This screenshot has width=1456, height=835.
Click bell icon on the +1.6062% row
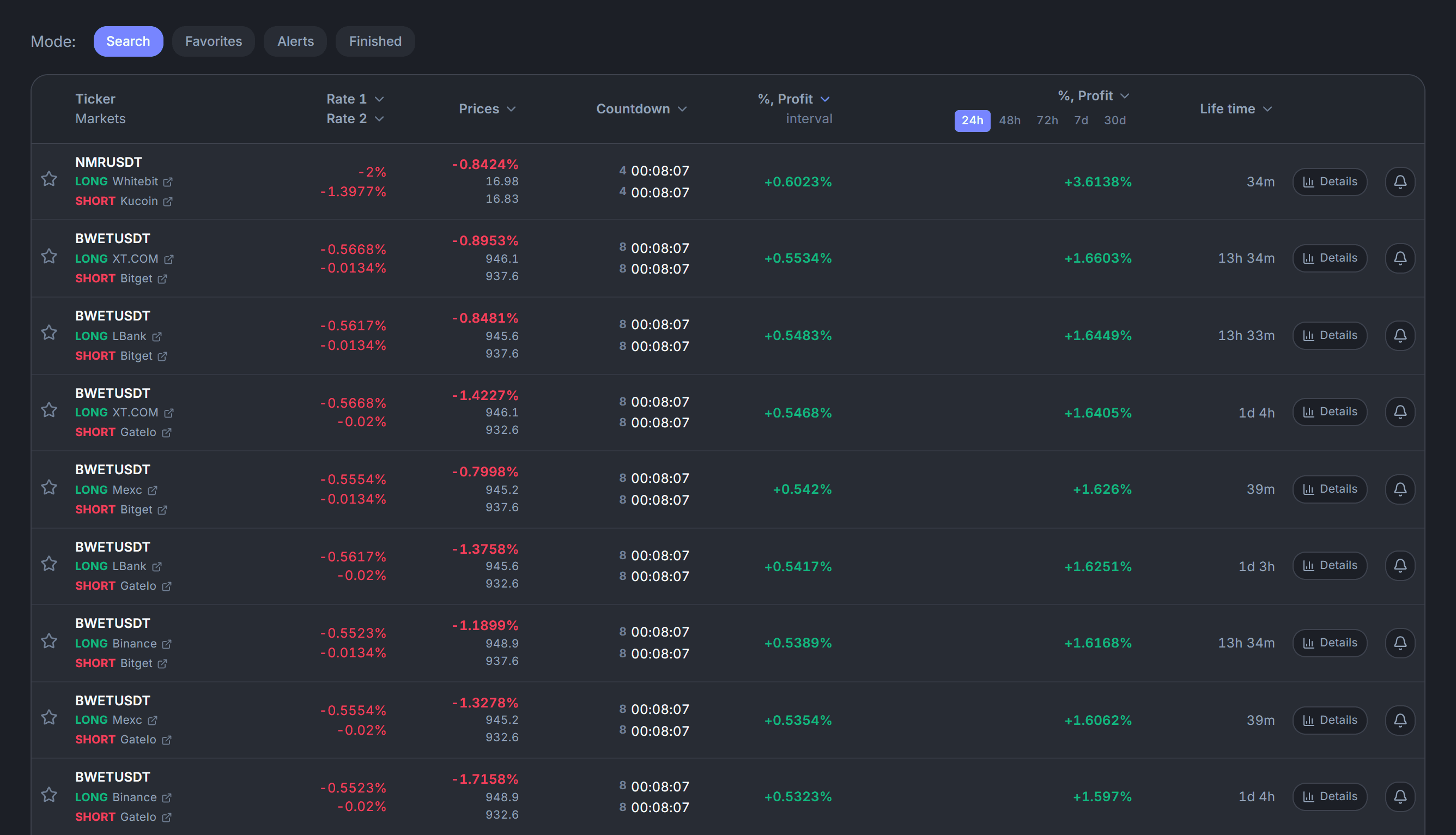1400,721
